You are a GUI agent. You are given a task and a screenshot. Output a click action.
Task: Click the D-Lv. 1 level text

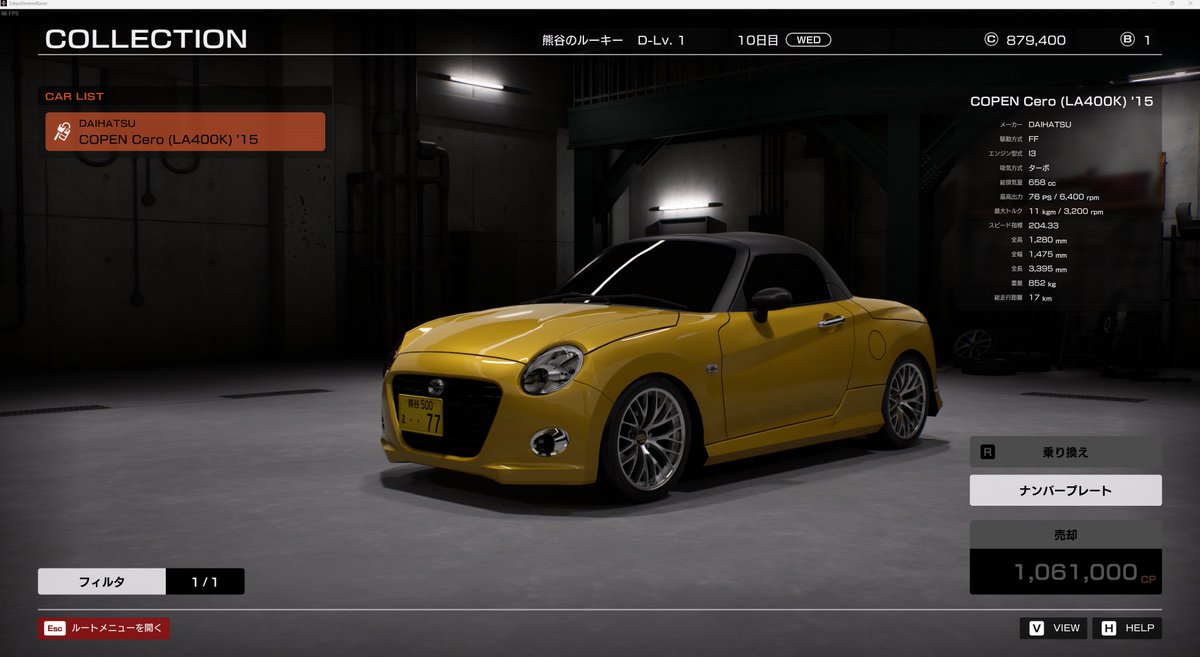point(661,40)
